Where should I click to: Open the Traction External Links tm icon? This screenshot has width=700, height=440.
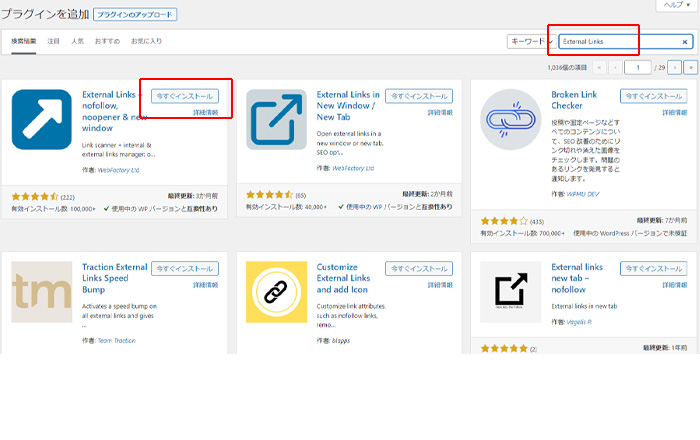coord(42,292)
